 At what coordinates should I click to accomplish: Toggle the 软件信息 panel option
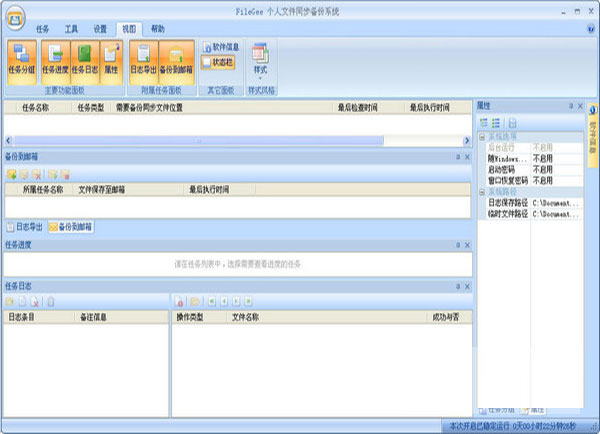[x=221, y=47]
